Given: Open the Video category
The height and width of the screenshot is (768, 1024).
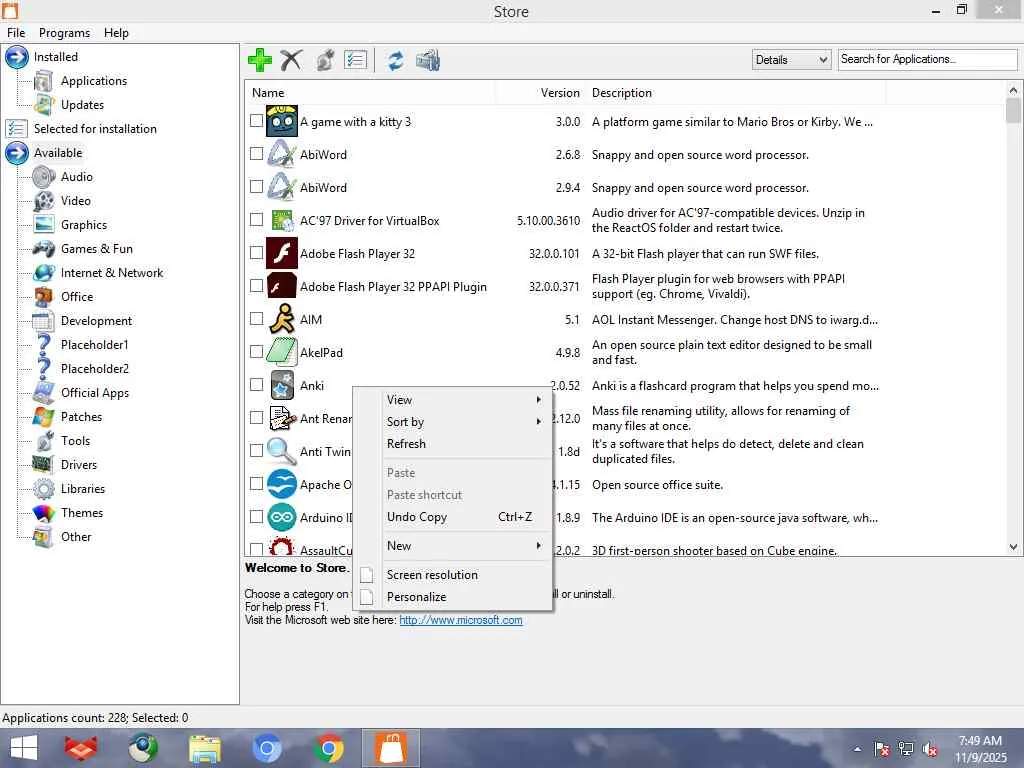Looking at the screenshot, I should point(76,201).
